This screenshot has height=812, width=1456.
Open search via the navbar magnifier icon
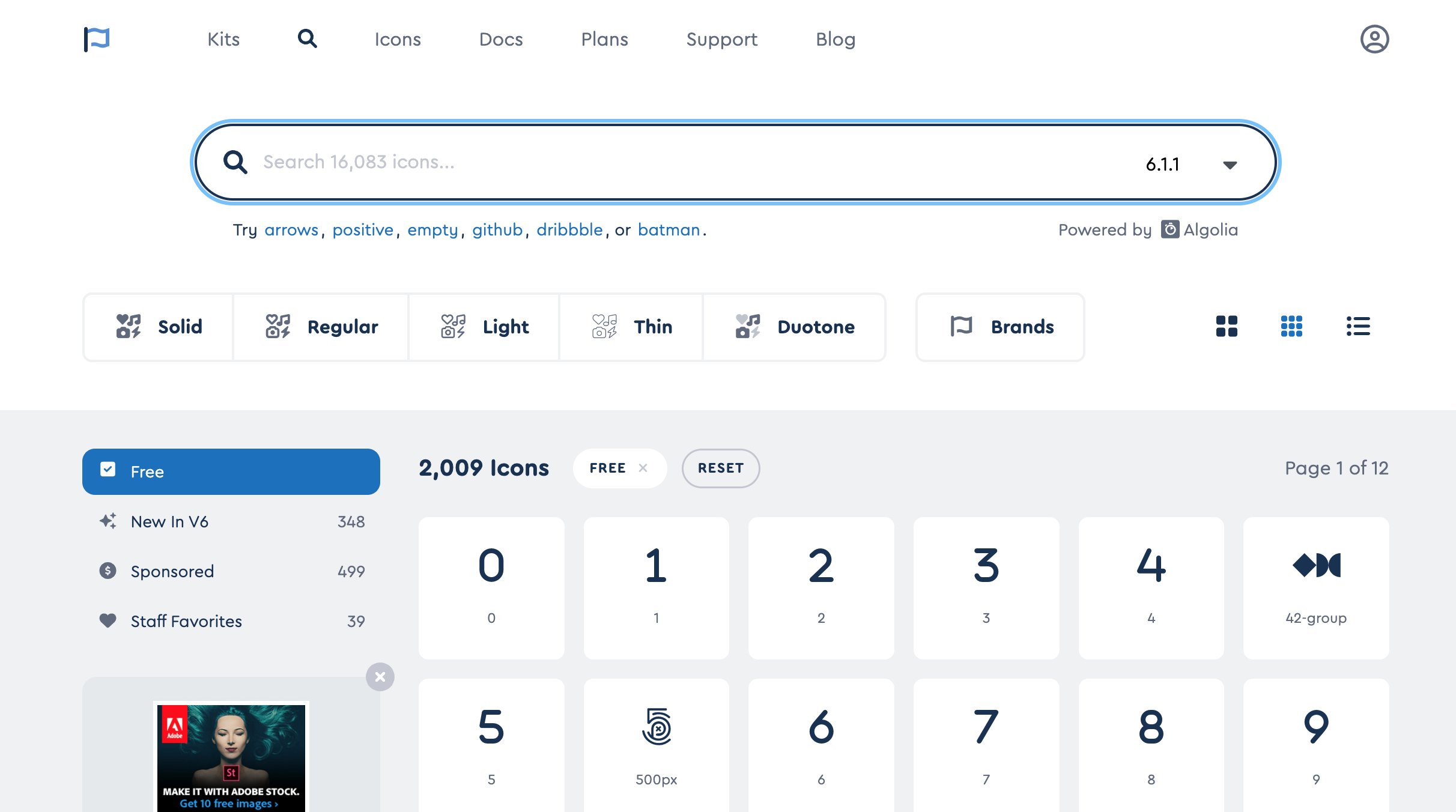(x=307, y=39)
